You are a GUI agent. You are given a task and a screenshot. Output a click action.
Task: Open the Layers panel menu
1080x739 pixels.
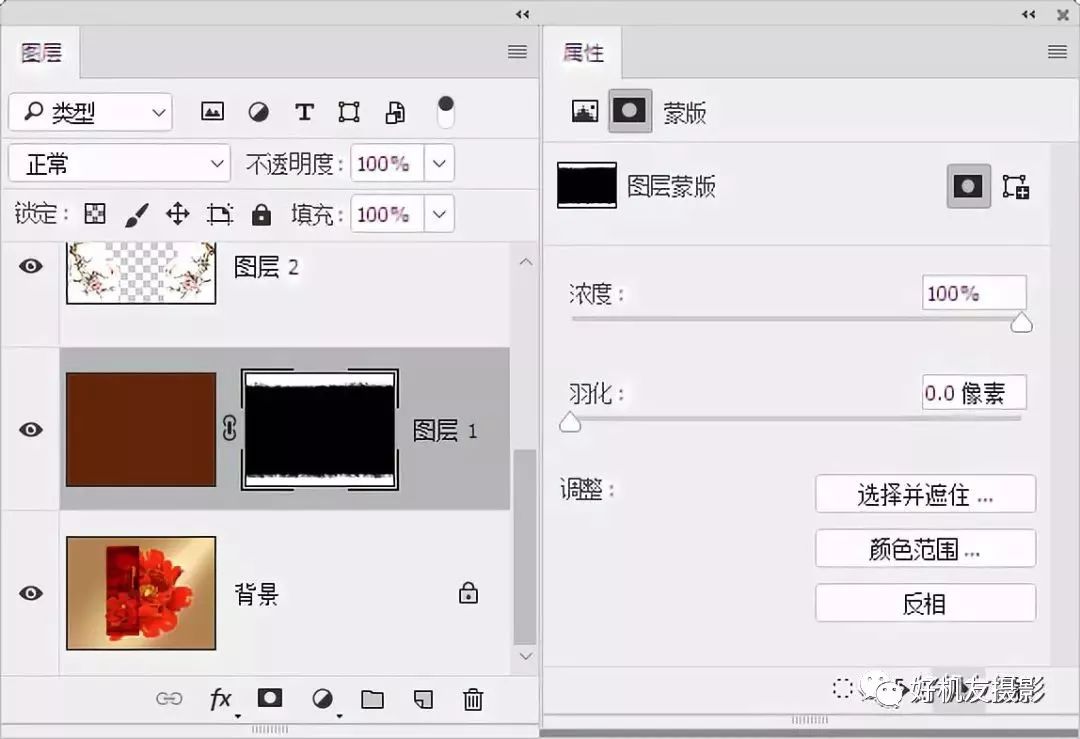point(516,52)
